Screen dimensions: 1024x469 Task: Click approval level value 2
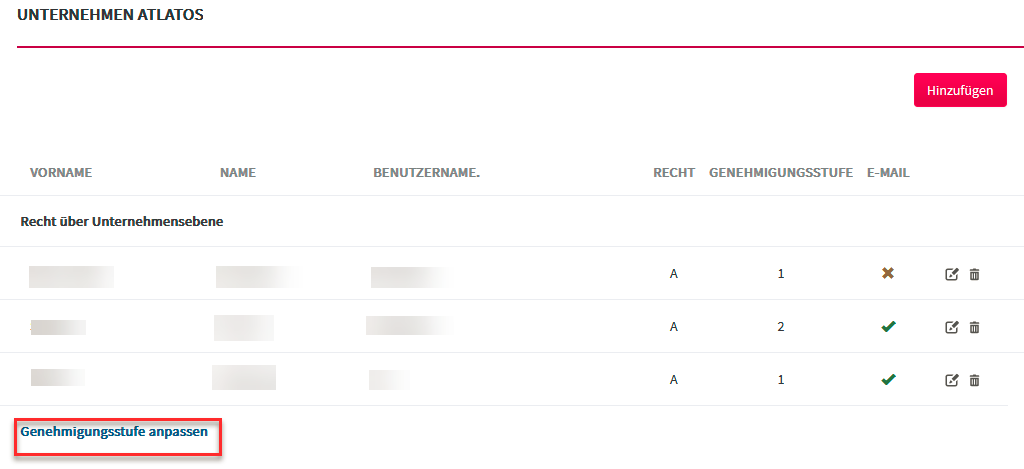[x=781, y=327]
